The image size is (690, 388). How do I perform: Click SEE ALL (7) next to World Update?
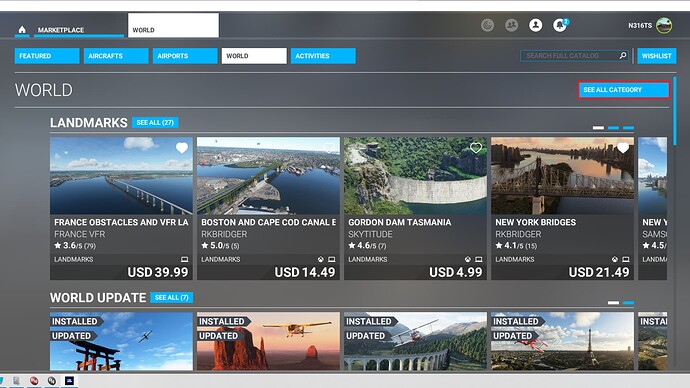pyautogui.click(x=172, y=297)
